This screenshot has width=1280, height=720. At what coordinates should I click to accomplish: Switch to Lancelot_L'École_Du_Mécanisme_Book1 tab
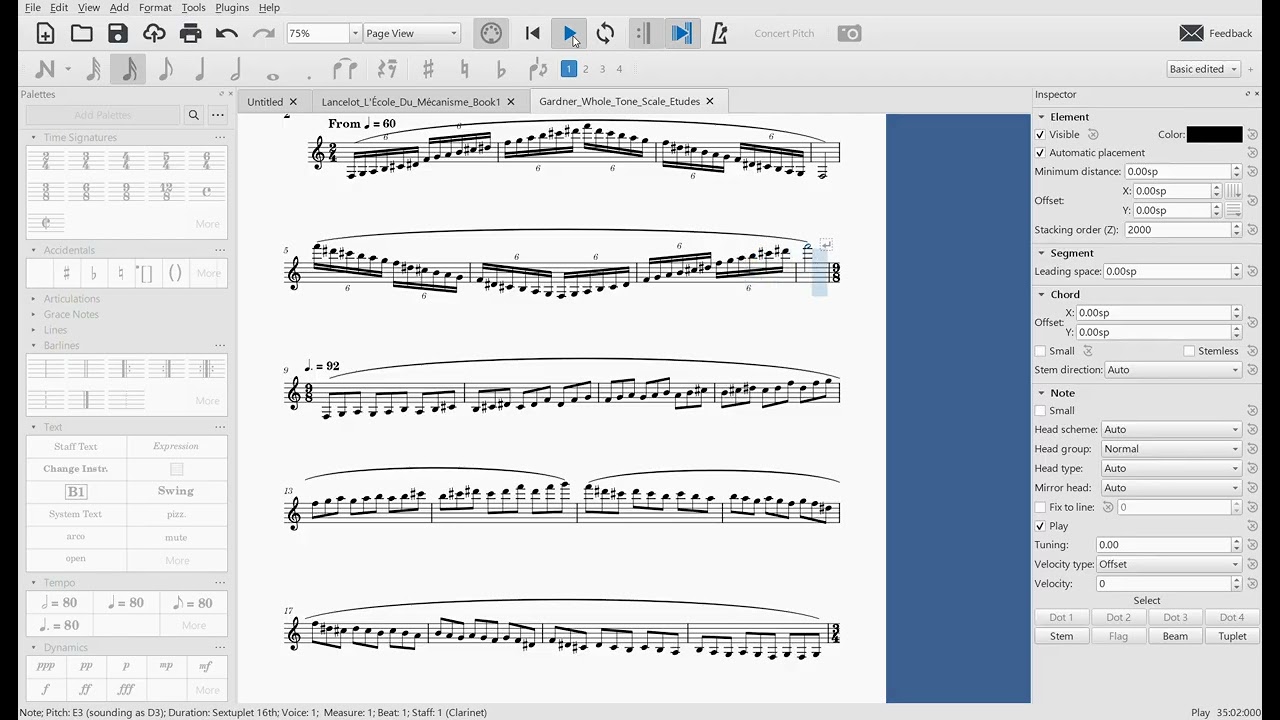pyautogui.click(x=411, y=101)
